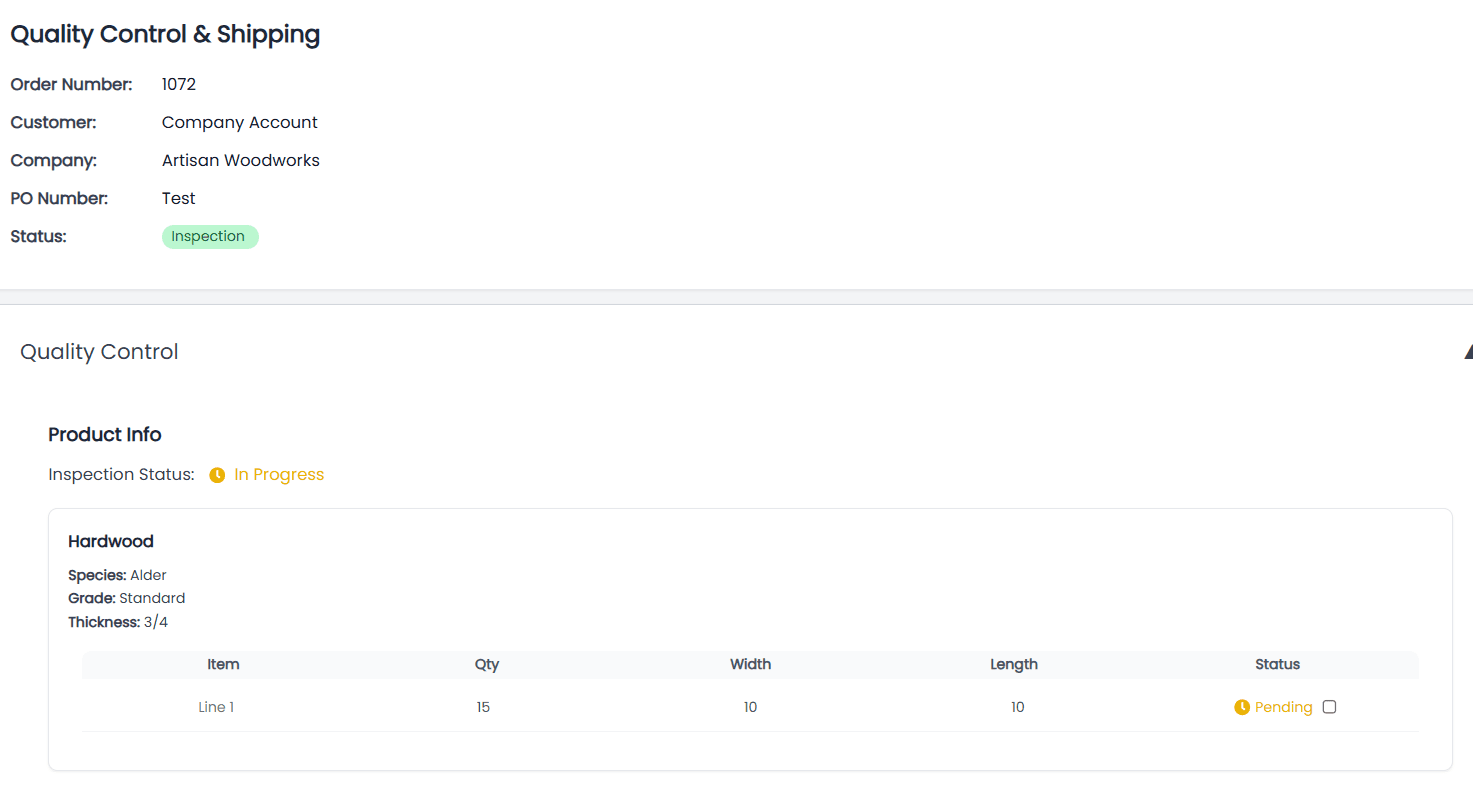Click the clock icon beside In Progress status

pyautogui.click(x=217, y=474)
